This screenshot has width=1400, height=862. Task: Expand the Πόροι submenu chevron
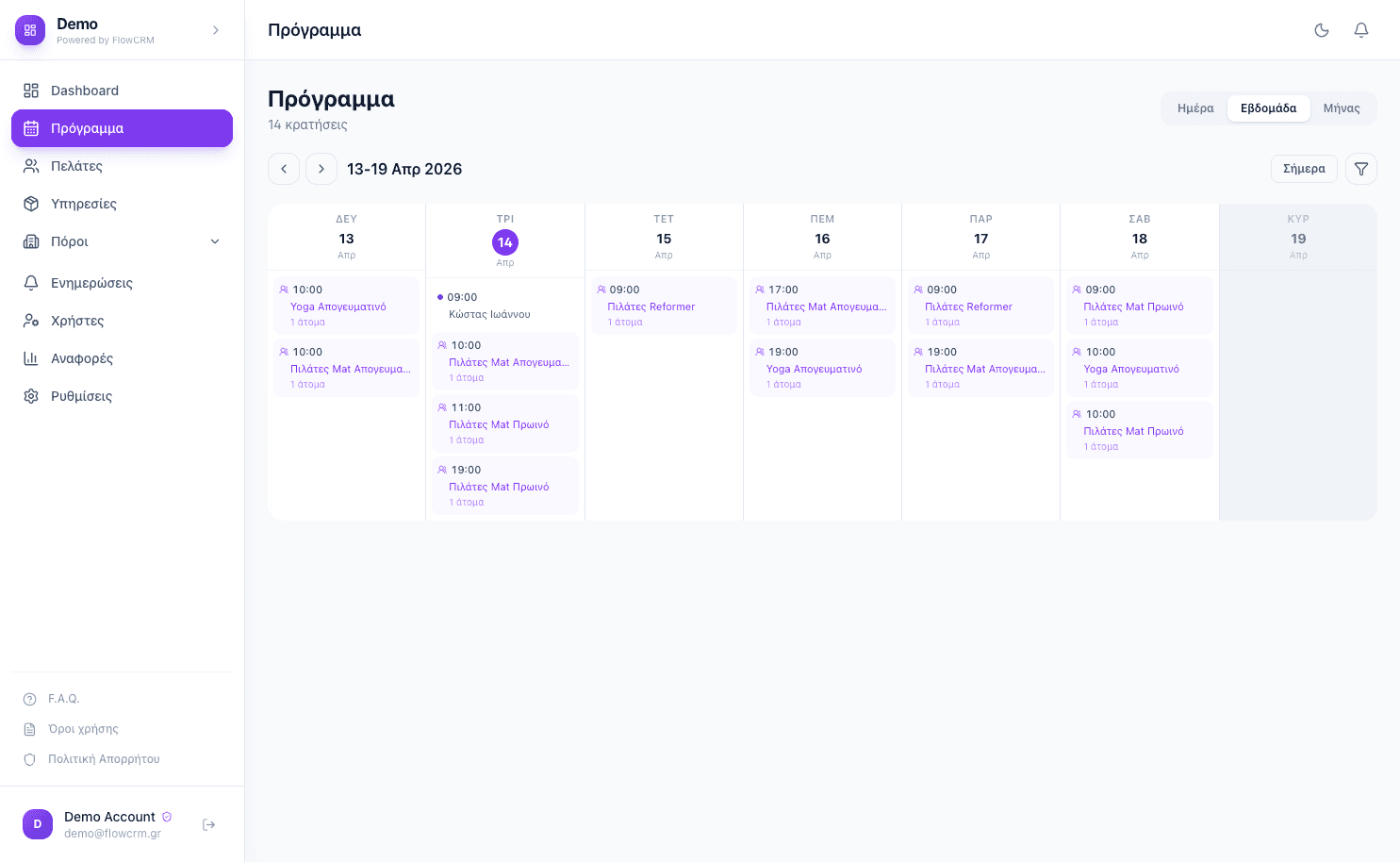click(x=215, y=241)
